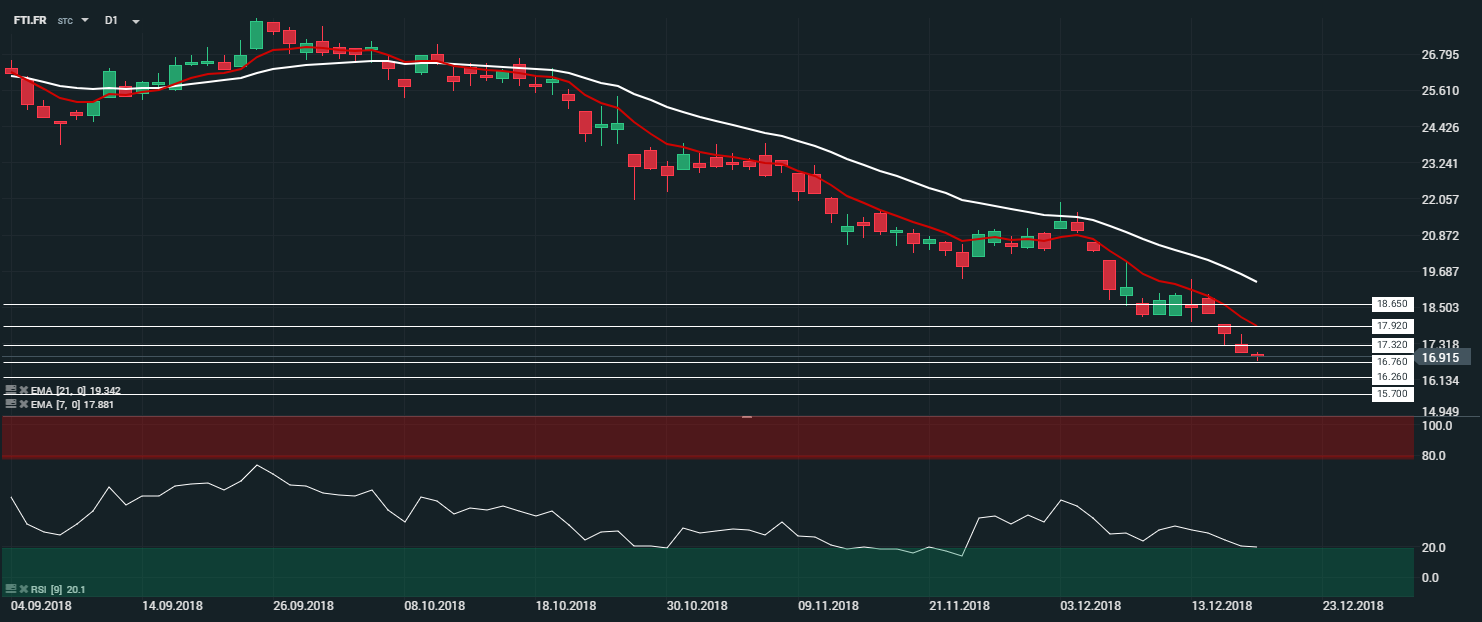The height and width of the screenshot is (622, 1482).
Task: Remove the RSI indicator
Action: click(24, 589)
